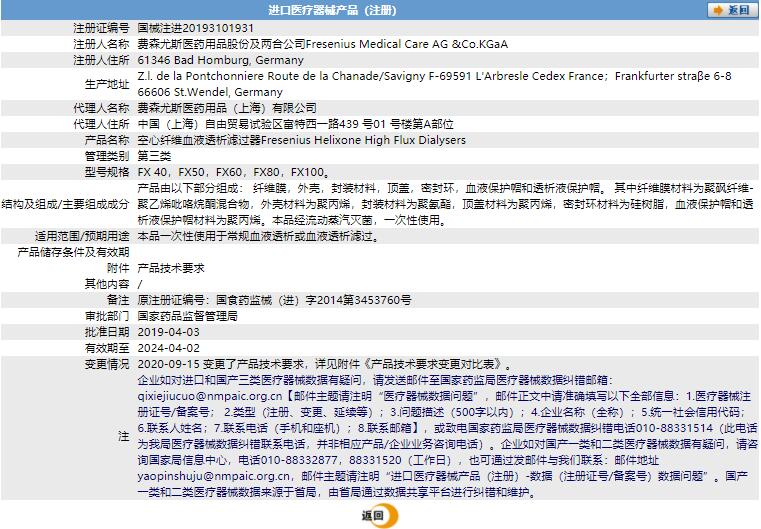Click the approving department 国家药品监督管理局

[x=188, y=316]
